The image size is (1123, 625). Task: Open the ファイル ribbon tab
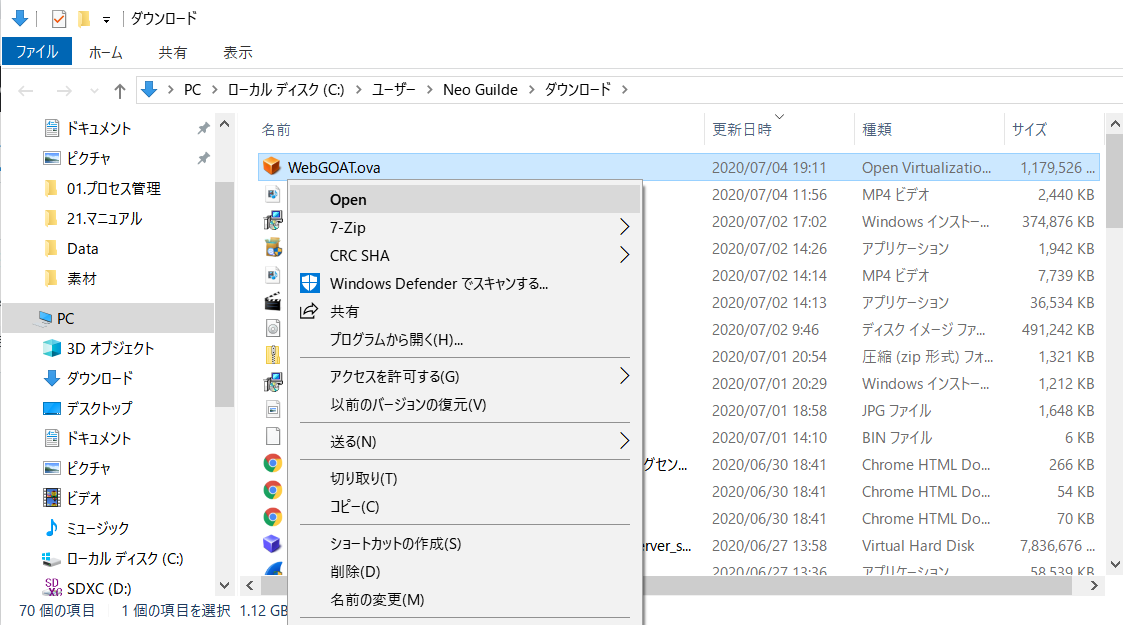pos(37,52)
